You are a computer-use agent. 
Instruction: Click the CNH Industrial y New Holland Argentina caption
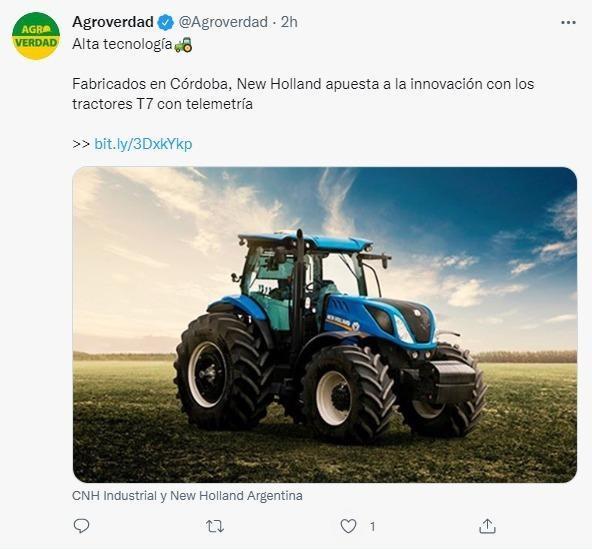tap(187, 495)
